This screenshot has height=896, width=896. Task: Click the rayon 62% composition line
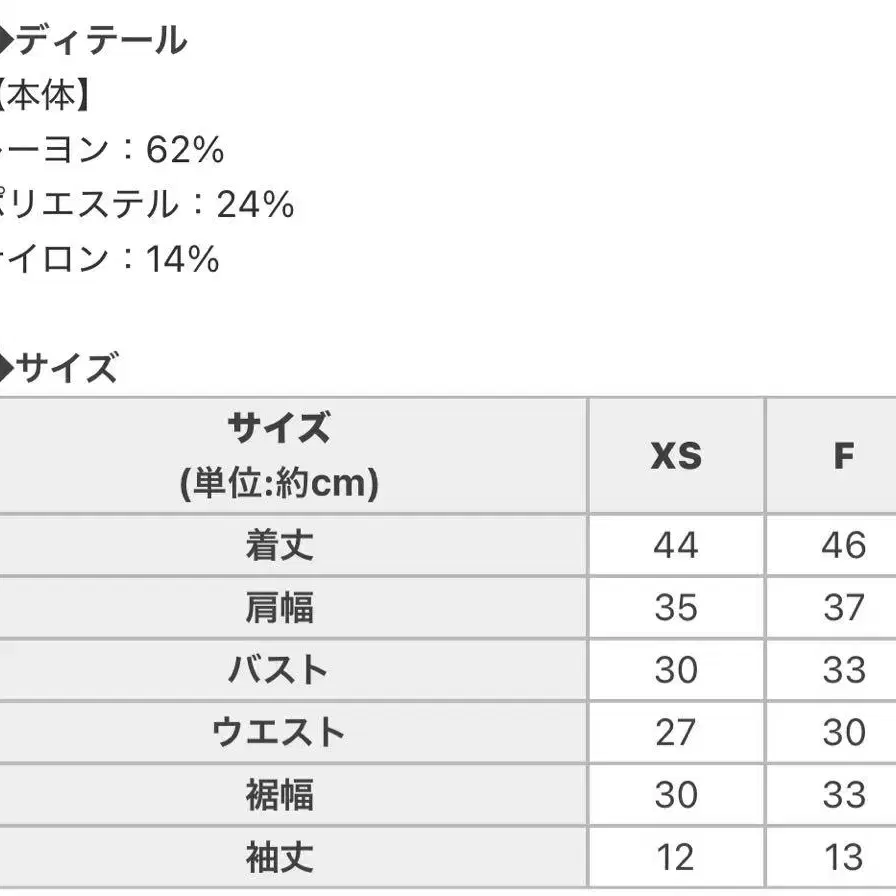tap(112, 150)
